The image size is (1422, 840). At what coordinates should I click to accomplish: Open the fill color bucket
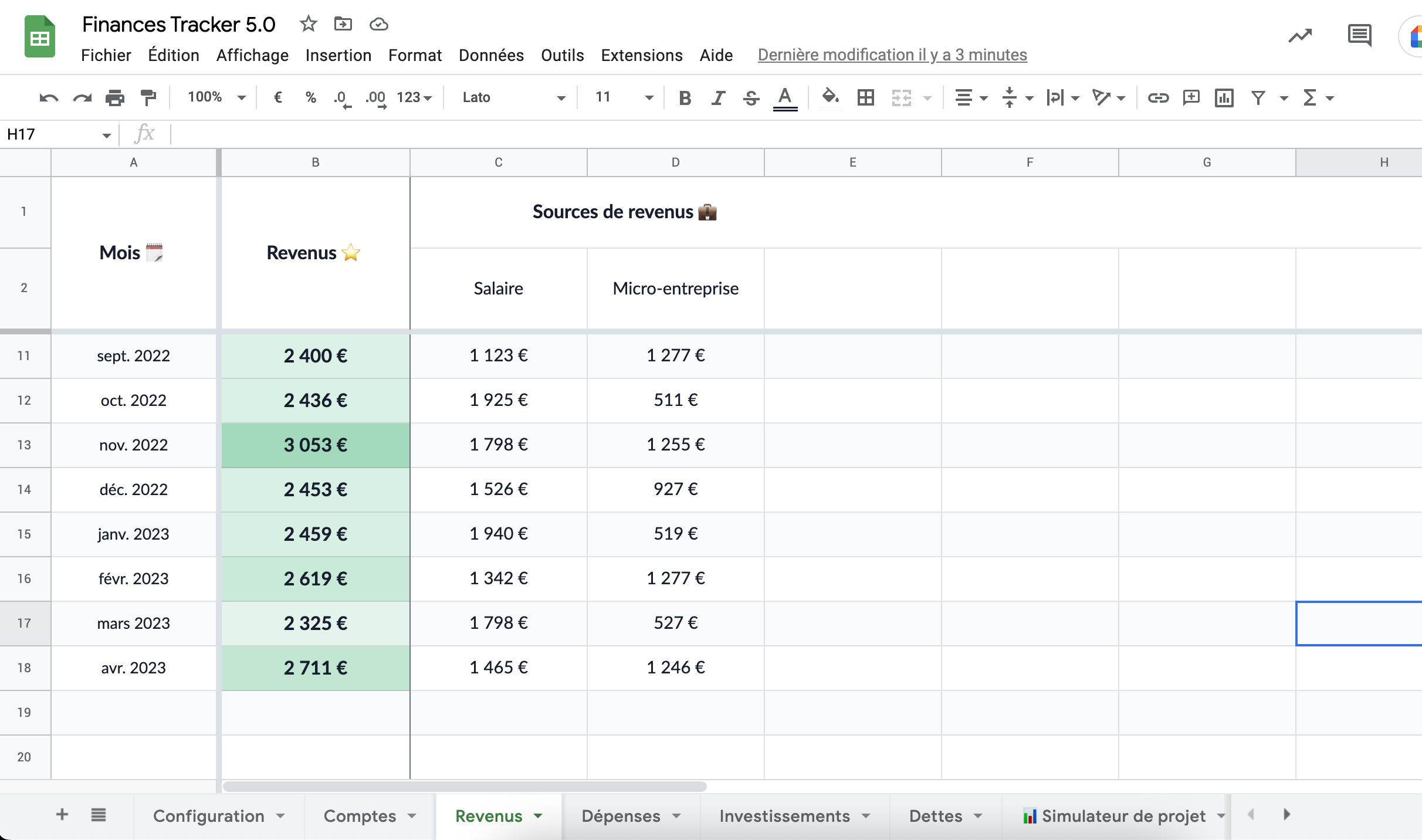pyautogui.click(x=830, y=97)
